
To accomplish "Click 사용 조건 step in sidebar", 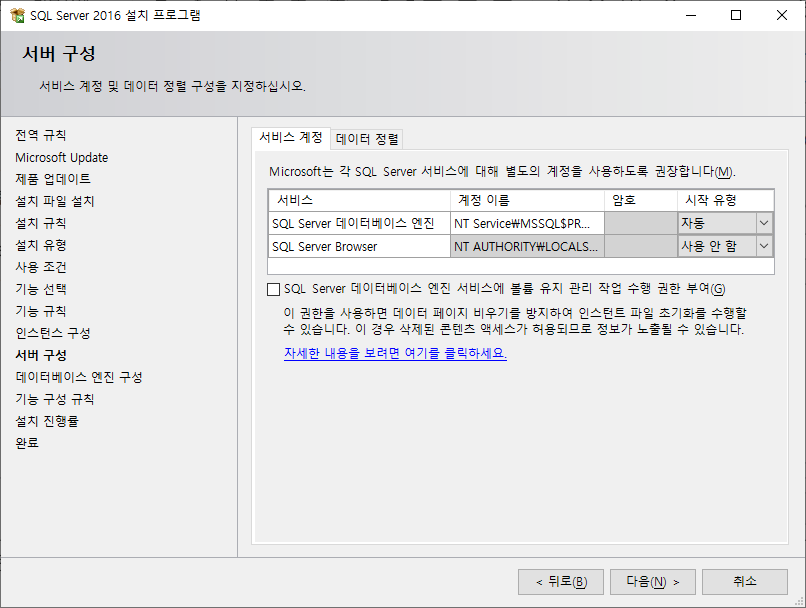I will (x=41, y=267).
